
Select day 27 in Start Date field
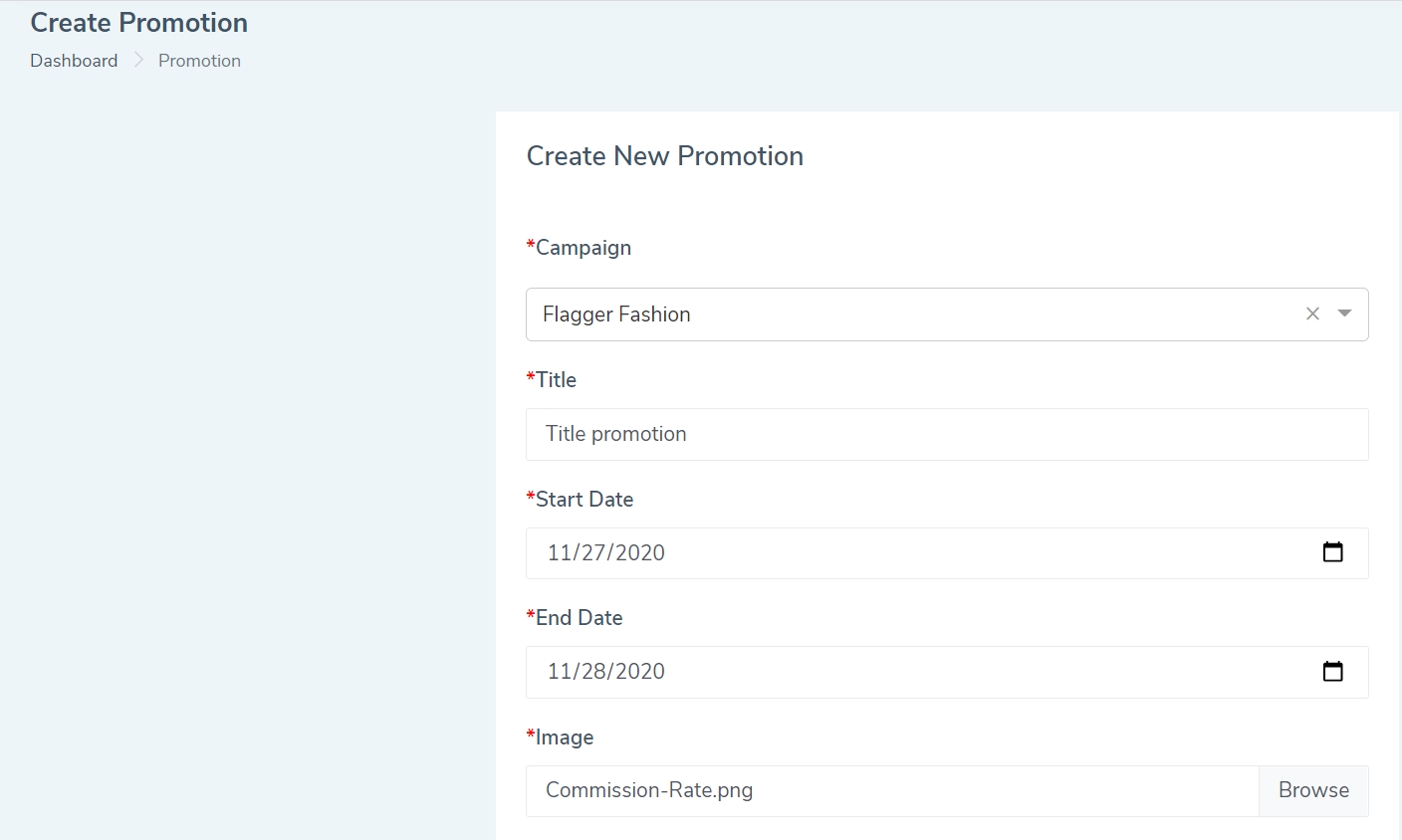click(594, 553)
